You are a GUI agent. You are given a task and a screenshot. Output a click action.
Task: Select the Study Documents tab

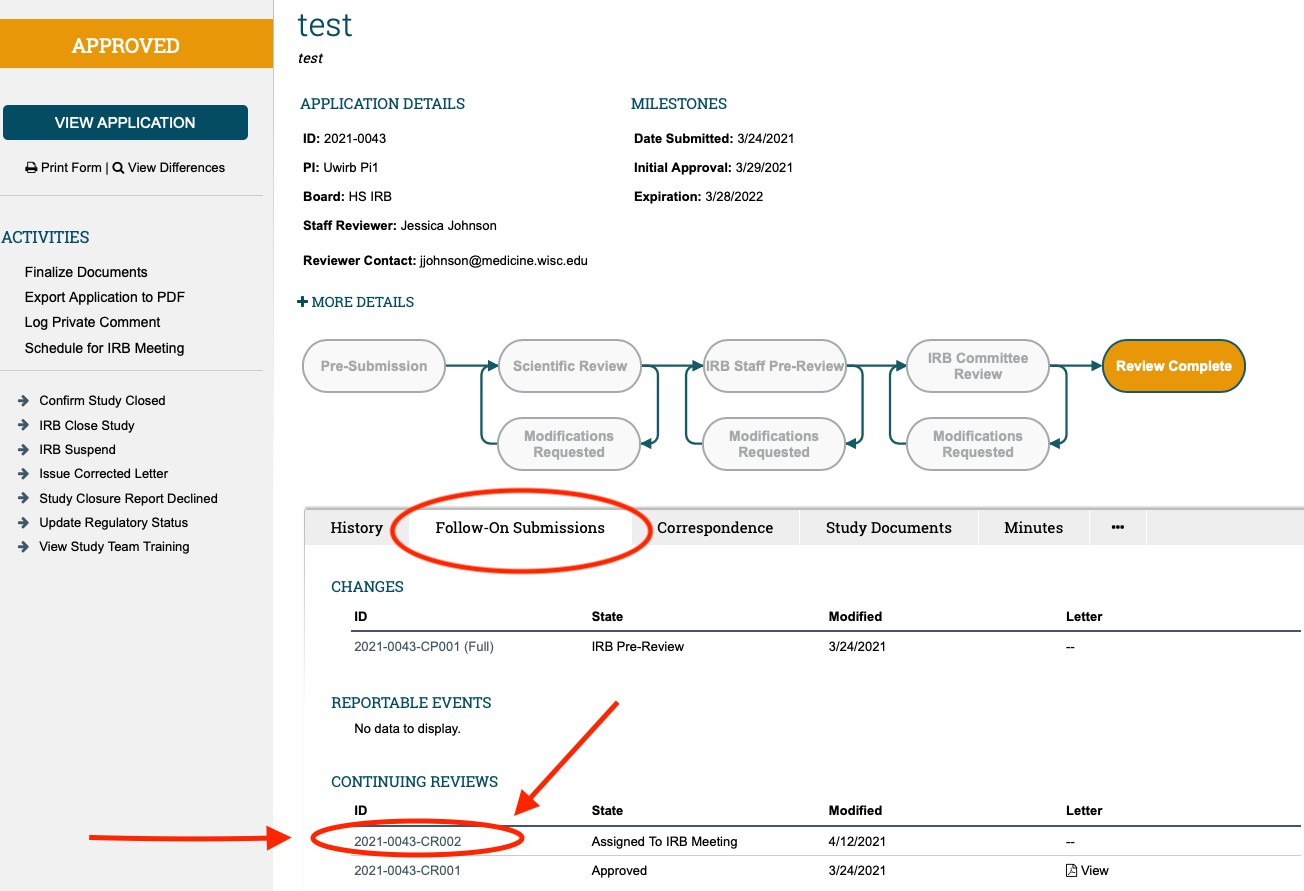click(x=887, y=527)
